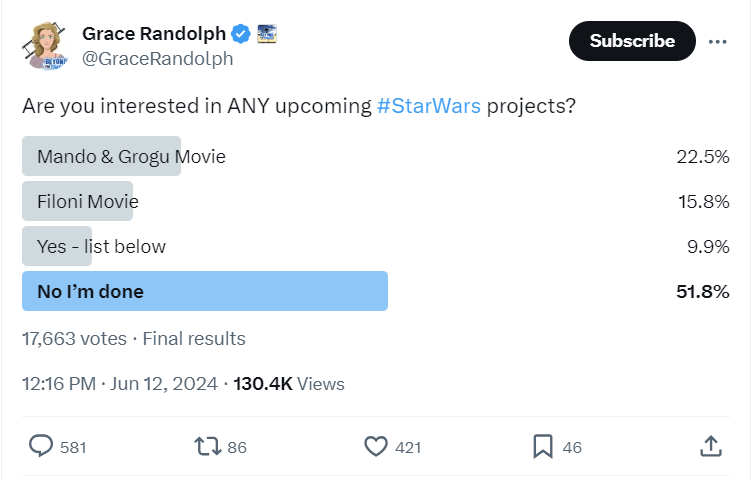Click the No I'm done poll bar
754x480 pixels.
tap(204, 291)
